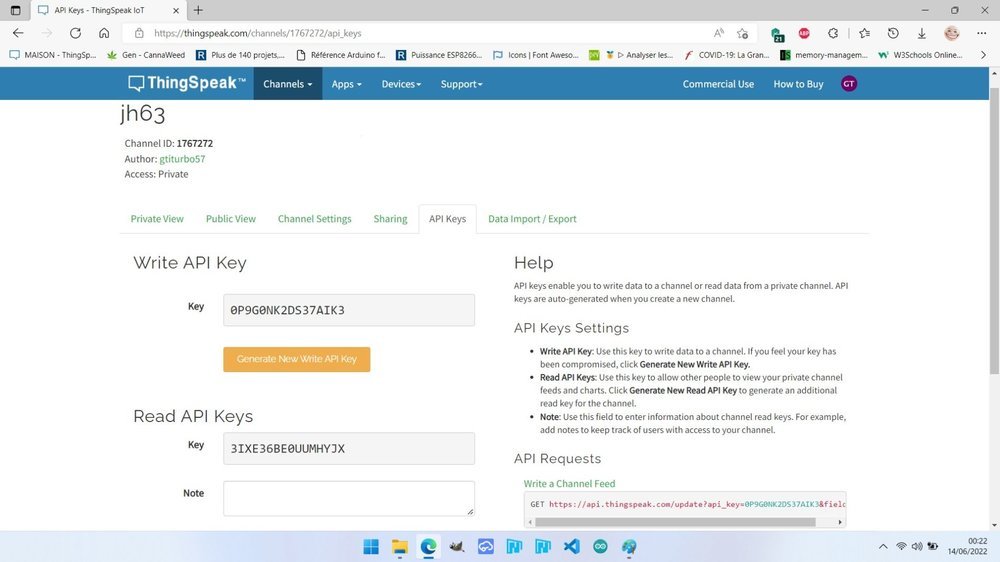Screen dimensions: 1000x562
Task: Click the Read API Key field
Action: [349, 448]
